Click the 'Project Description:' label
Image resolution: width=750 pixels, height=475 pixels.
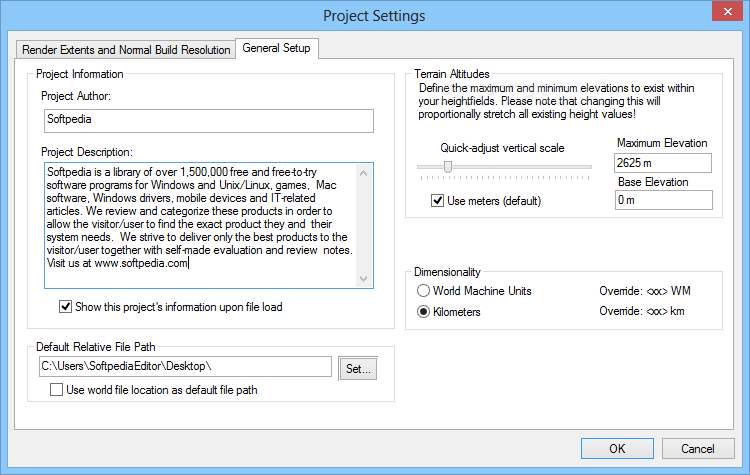tap(87, 152)
